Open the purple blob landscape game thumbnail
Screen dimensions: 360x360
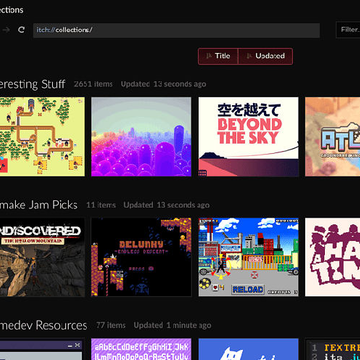141,137
